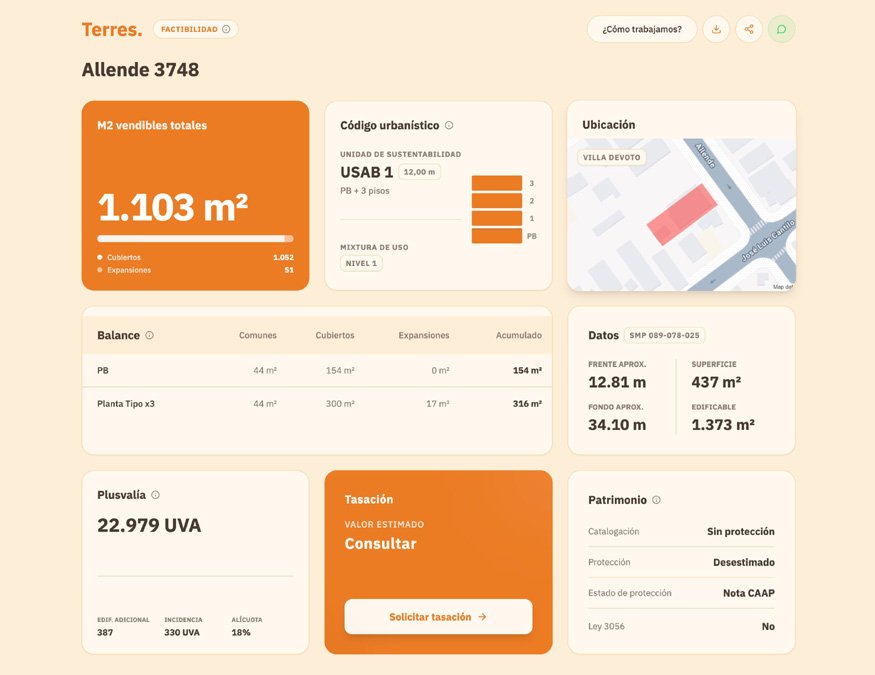Open the share icon in the header
The image size is (875, 675).
coord(749,29)
